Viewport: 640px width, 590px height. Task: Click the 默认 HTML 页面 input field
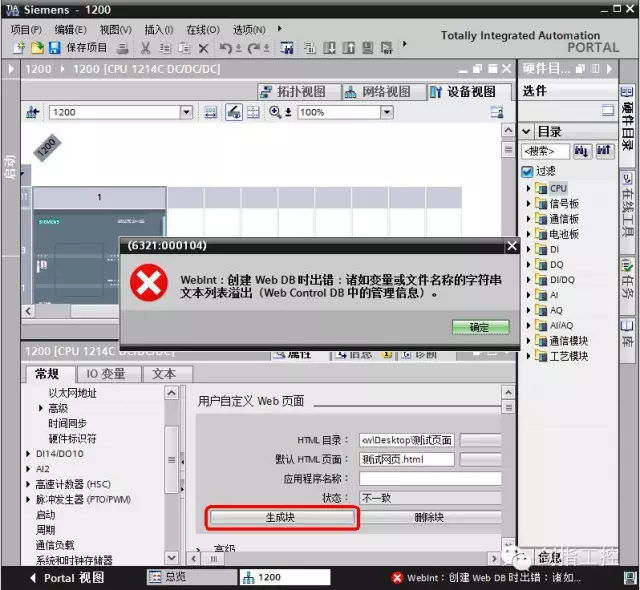[406, 459]
